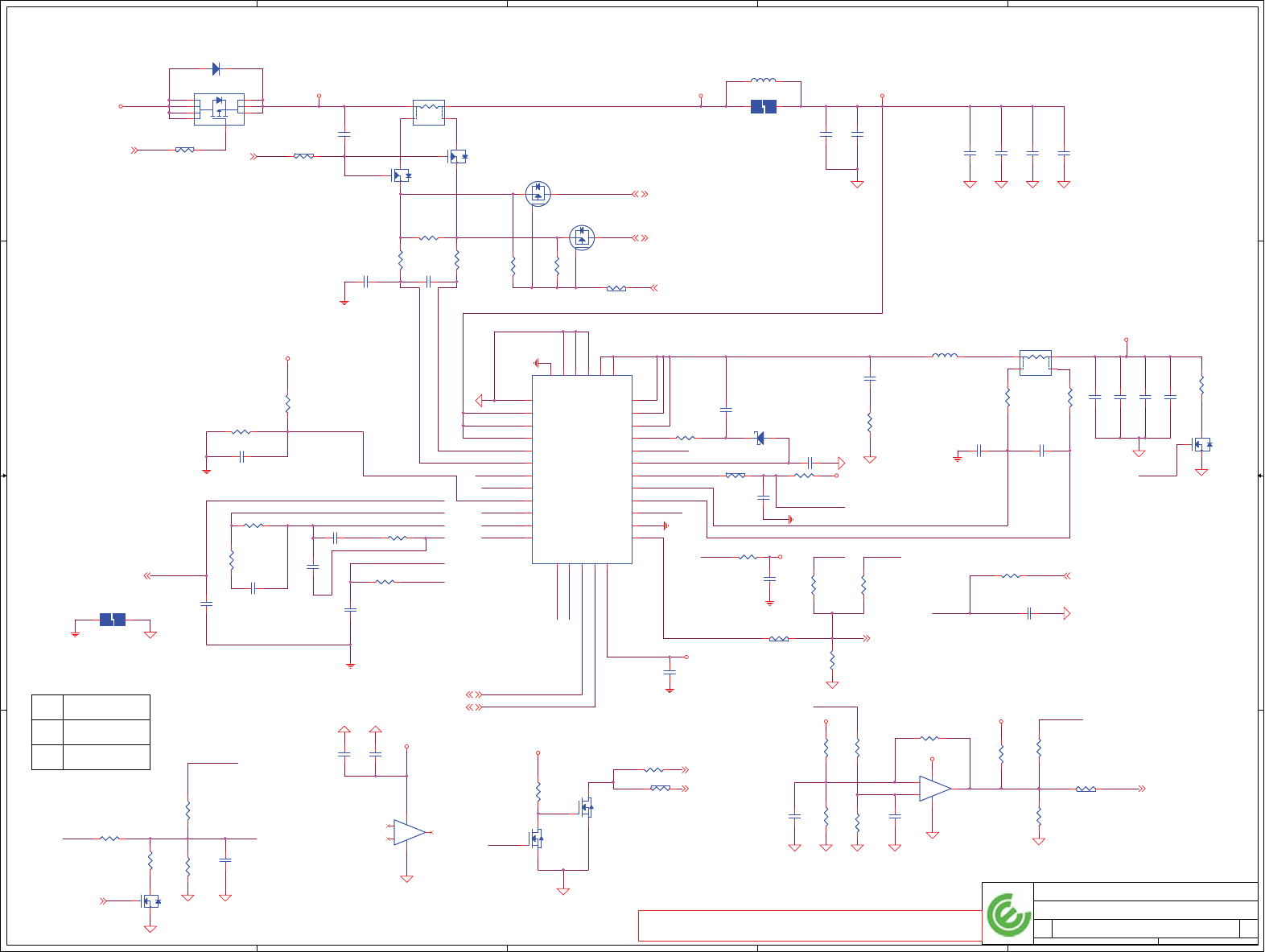Click the feedback resistor above bottom-right op-amp

point(929,738)
